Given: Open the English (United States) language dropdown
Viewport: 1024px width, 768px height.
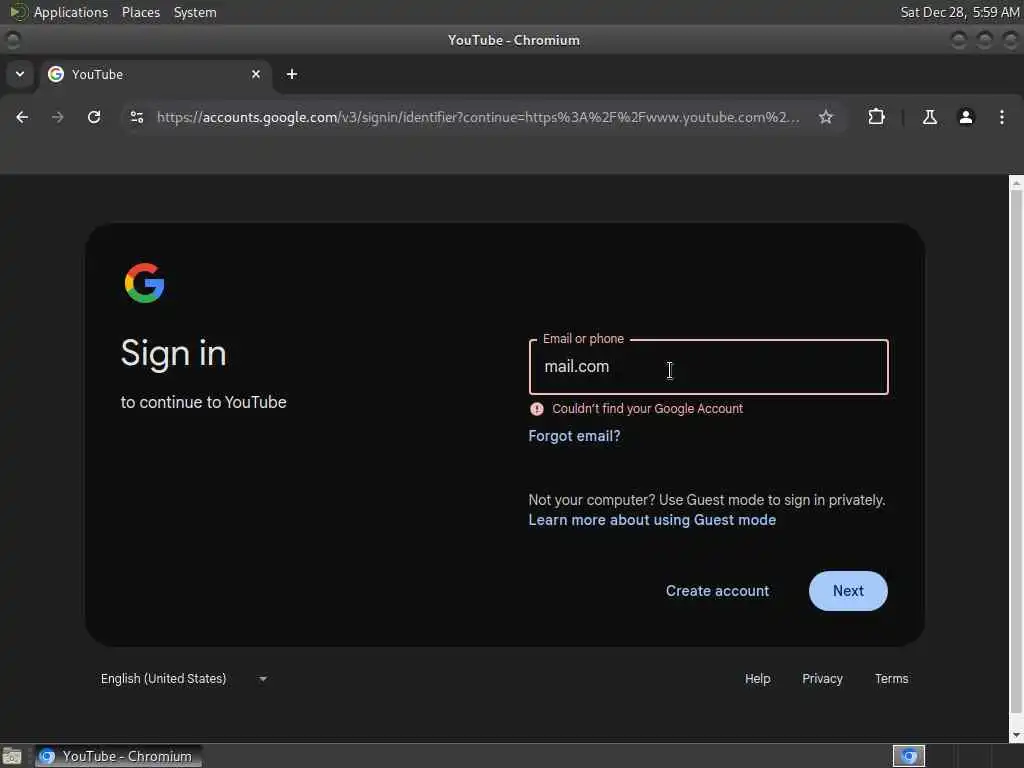Looking at the screenshot, I should pos(184,679).
